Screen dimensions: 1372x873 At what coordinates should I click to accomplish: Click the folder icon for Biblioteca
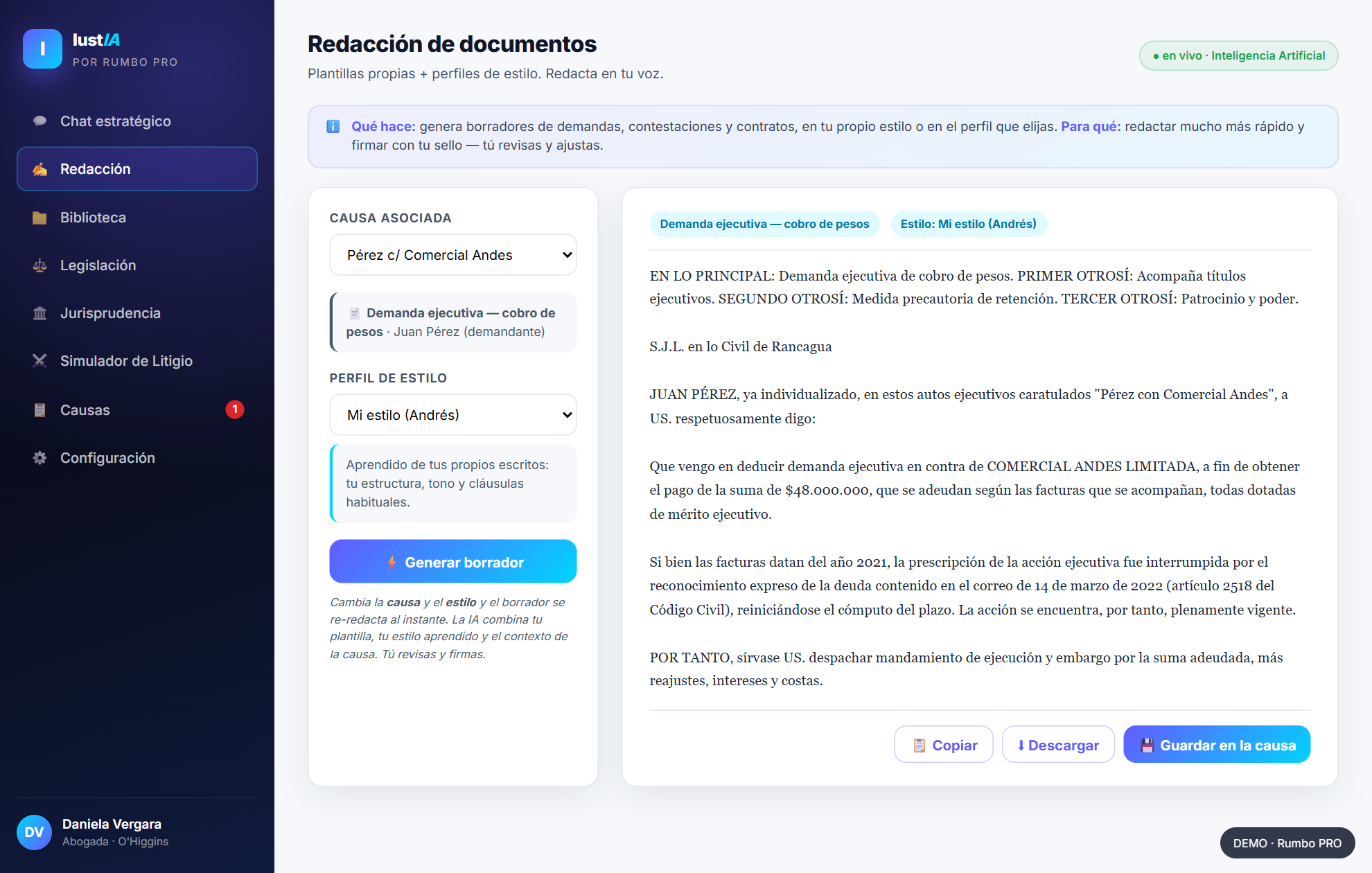tap(40, 218)
